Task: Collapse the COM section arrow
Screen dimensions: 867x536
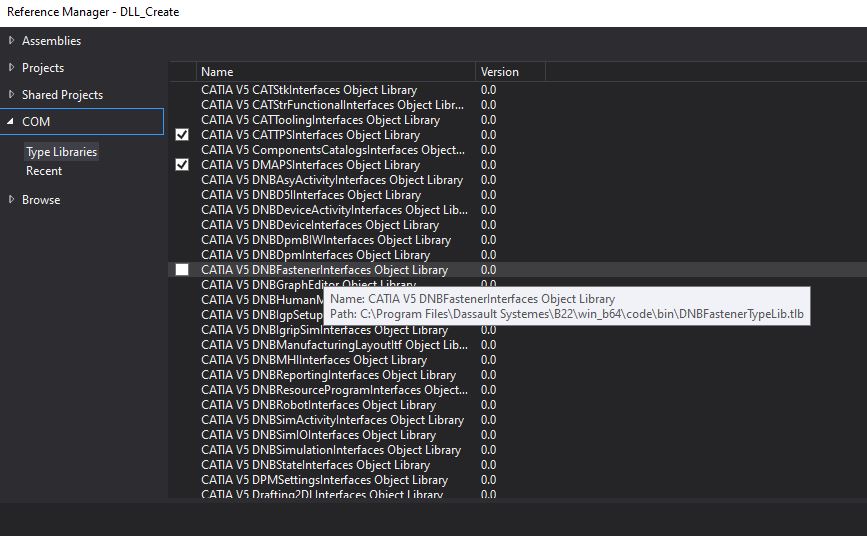Action: click(11, 121)
